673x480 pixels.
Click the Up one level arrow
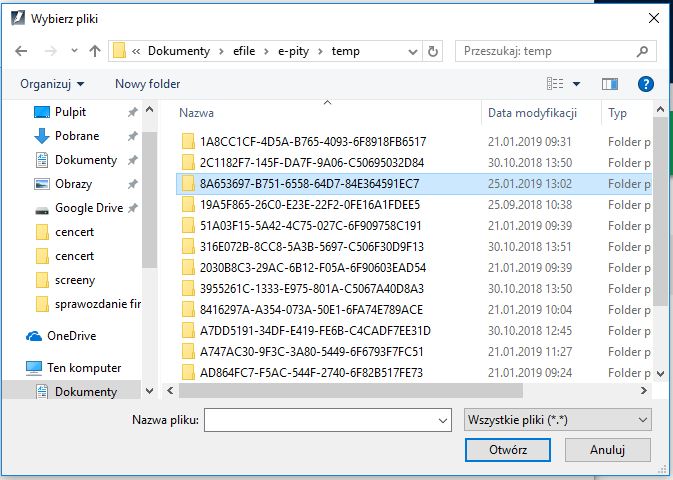click(x=95, y=51)
